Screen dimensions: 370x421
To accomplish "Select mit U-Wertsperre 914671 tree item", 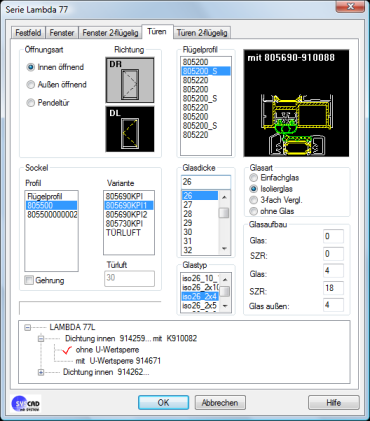I will point(118,361).
